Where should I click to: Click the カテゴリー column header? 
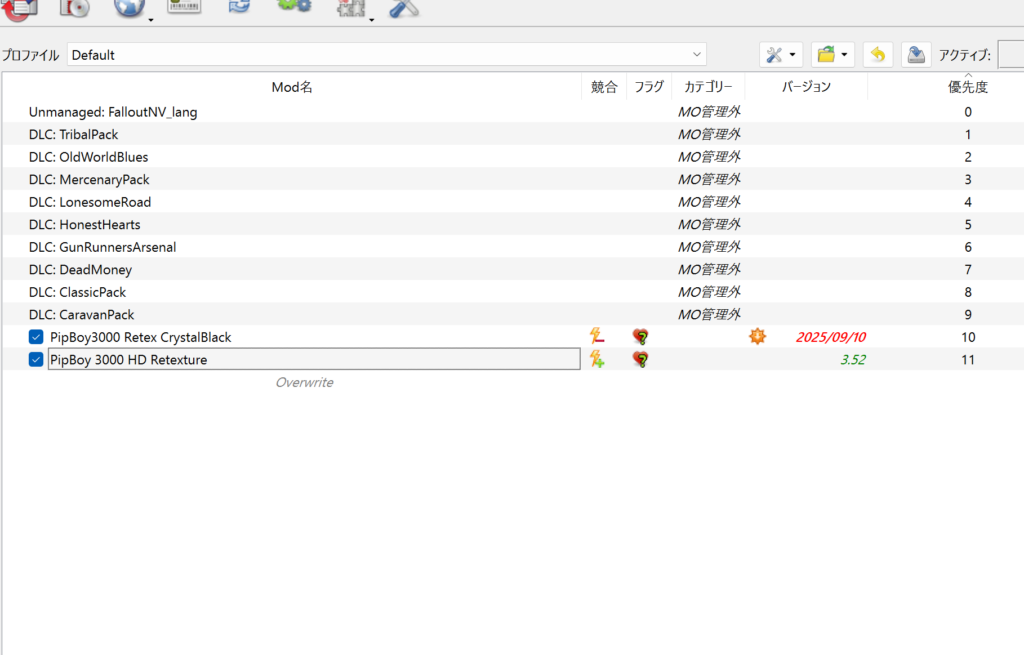[x=708, y=87]
